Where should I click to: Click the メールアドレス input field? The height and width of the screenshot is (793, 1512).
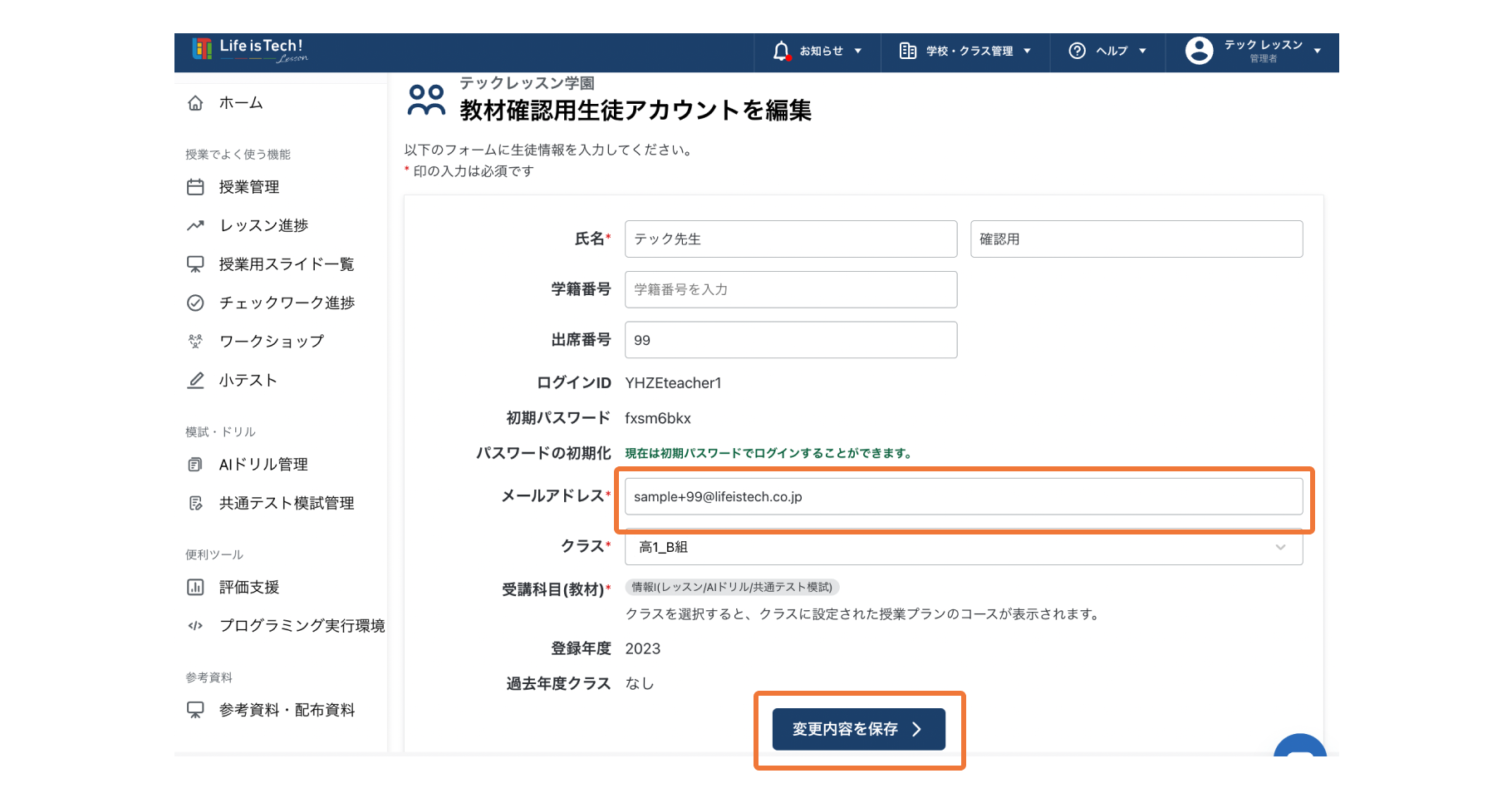point(963,496)
